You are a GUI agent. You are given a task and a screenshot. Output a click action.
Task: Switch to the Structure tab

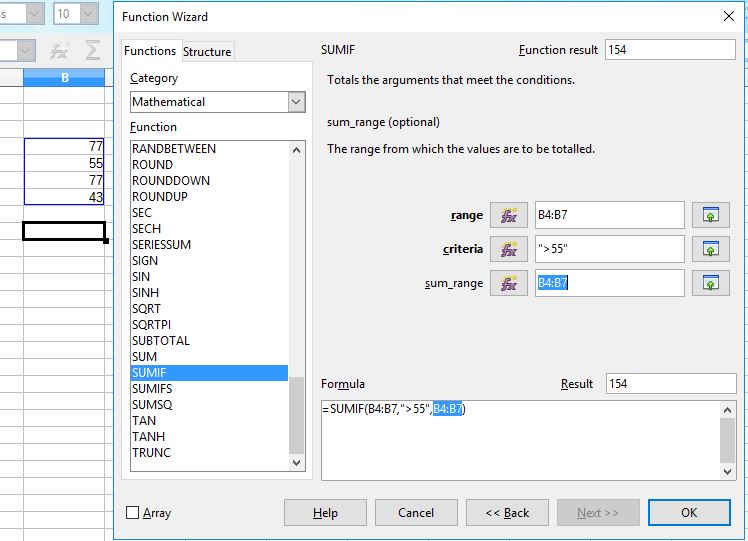(x=208, y=52)
